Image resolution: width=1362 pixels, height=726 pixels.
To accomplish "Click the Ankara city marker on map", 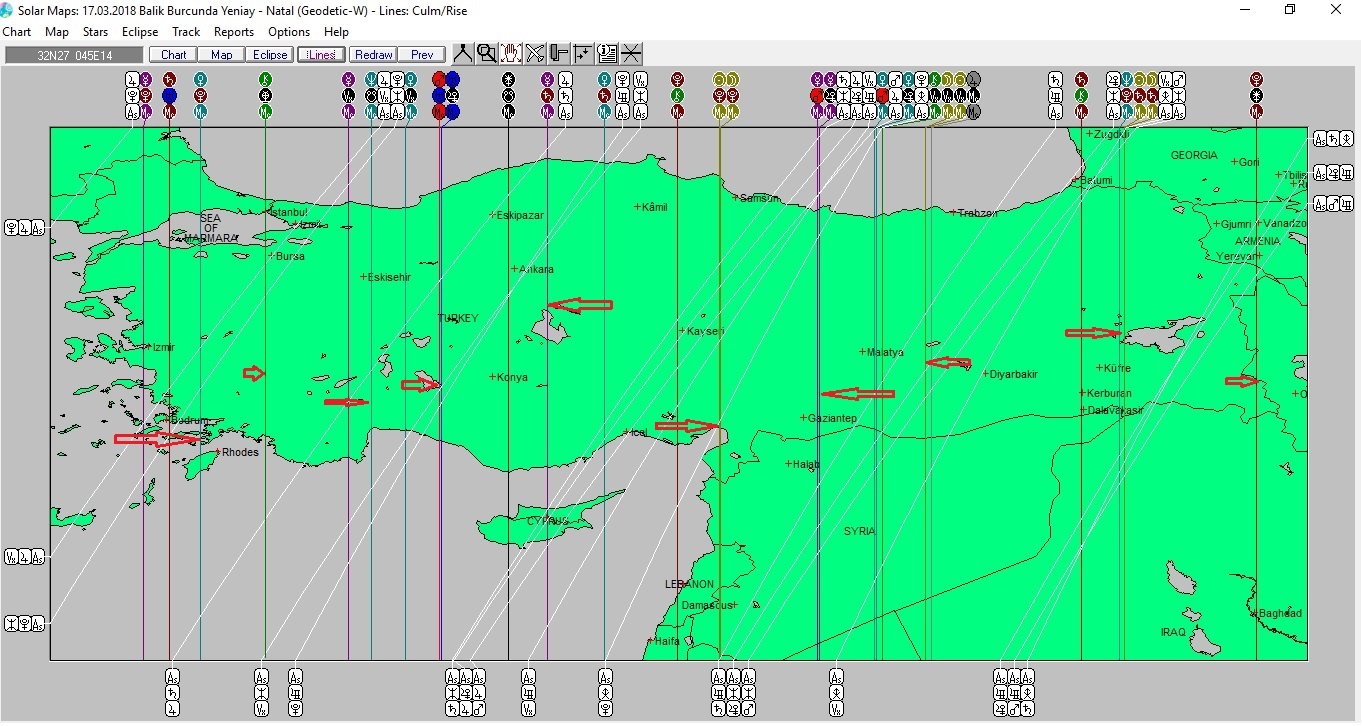I will pyautogui.click(x=515, y=269).
